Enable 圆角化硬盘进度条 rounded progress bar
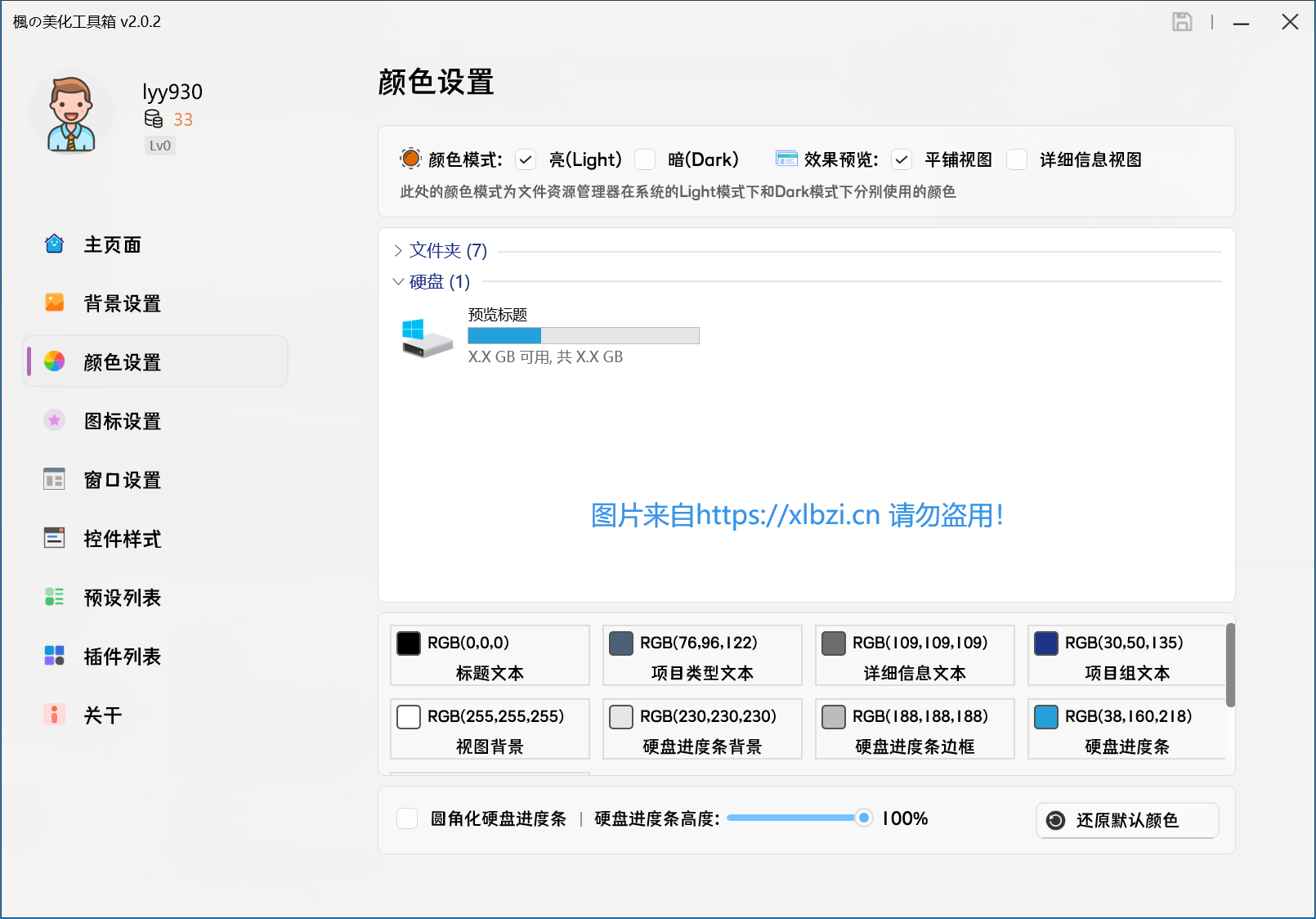 pos(406,818)
